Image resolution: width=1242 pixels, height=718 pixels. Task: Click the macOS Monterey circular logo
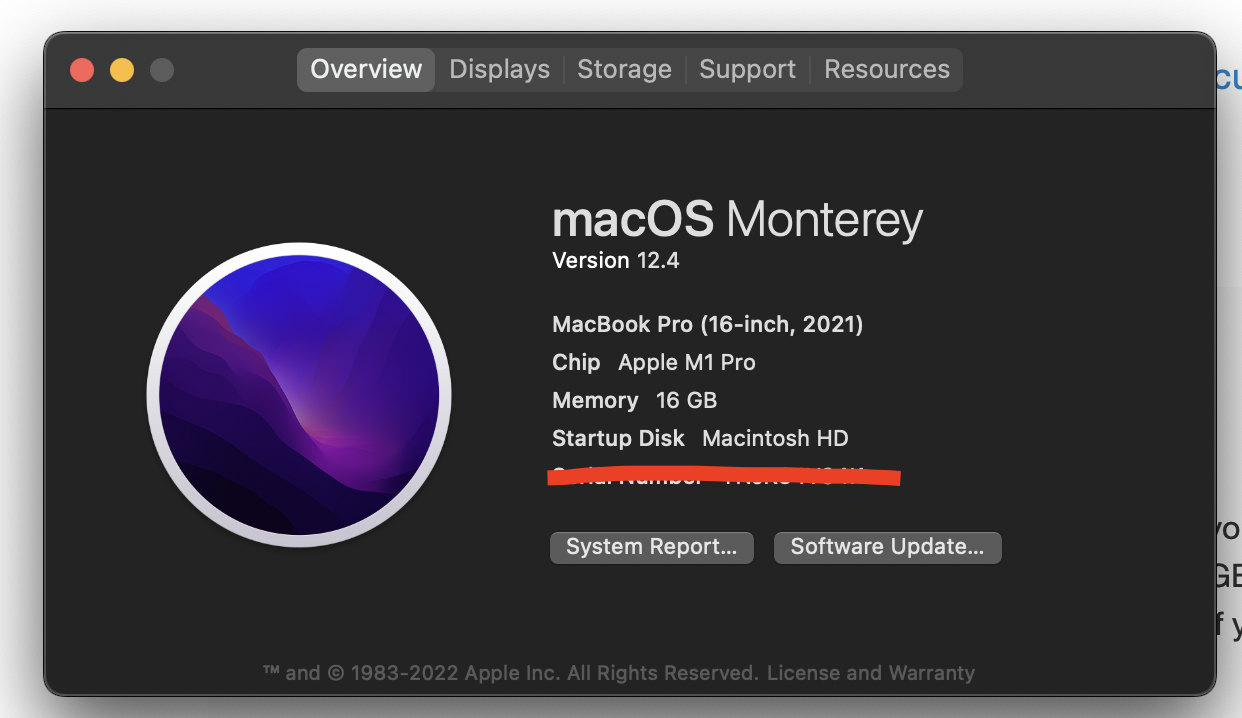click(x=299, y=395)
